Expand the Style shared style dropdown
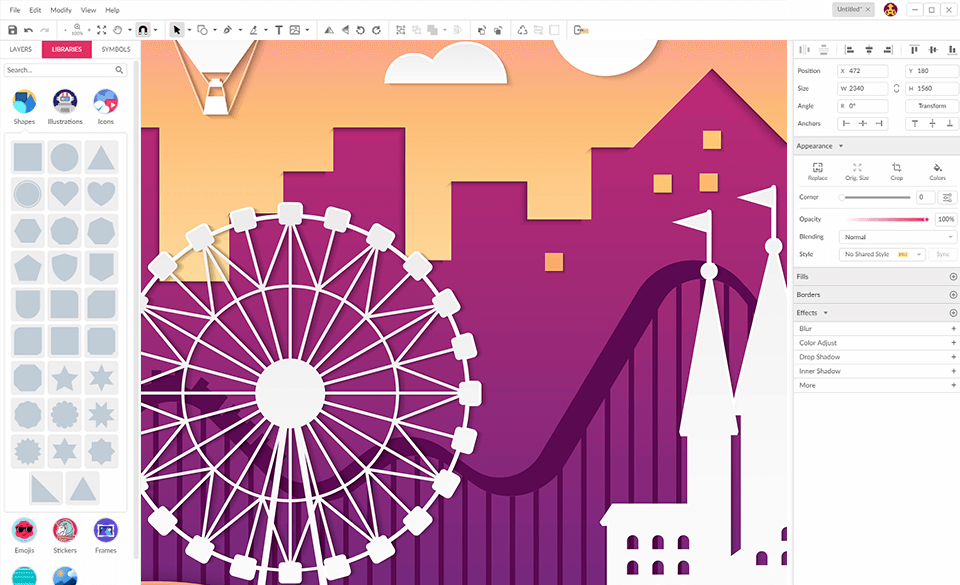The width and height of the screenshot is (960, 585). point(881,255)
